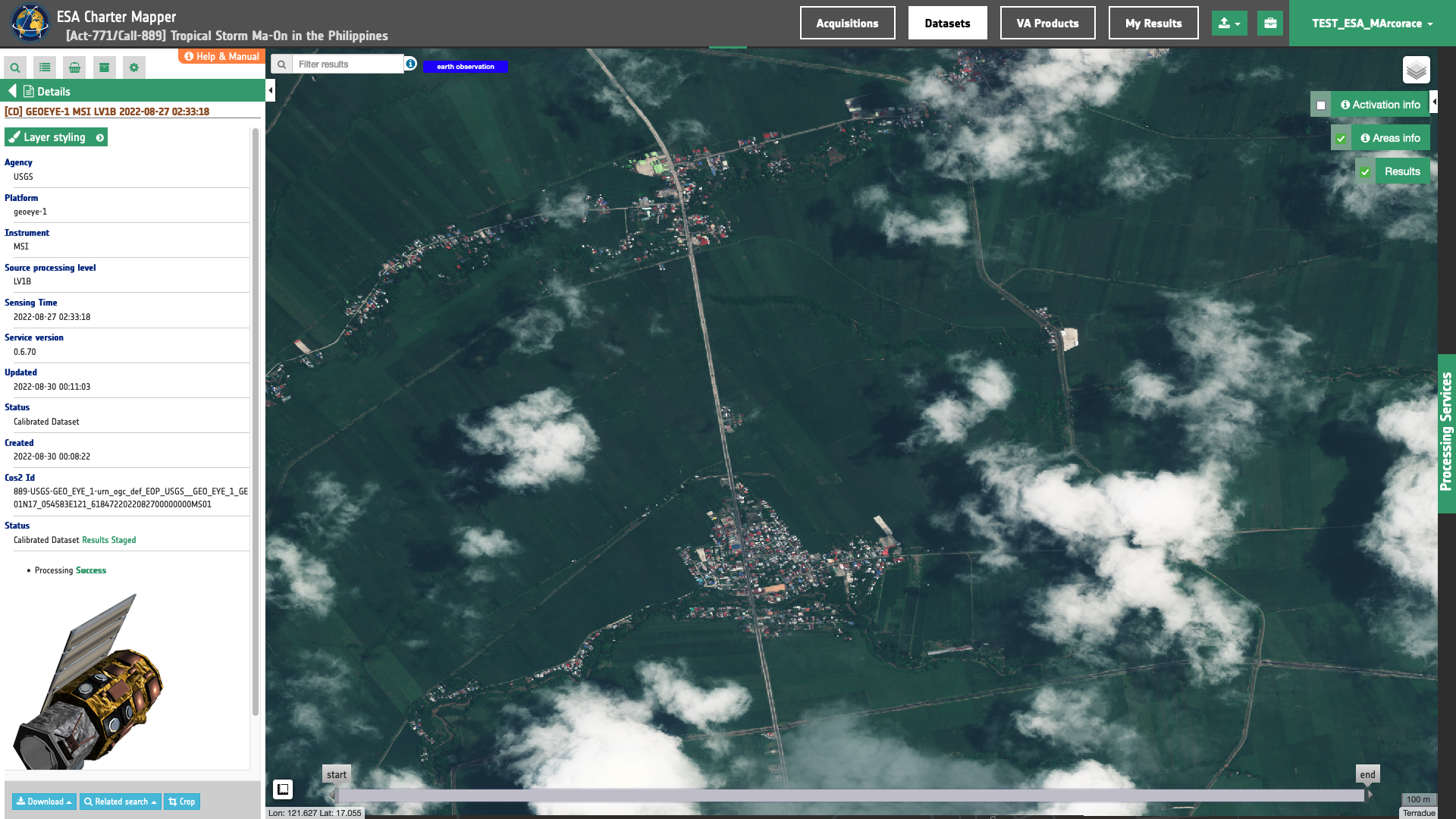Click the magnifier icon next to Filter results
1456x819 pixels.
tap(281, 64)
